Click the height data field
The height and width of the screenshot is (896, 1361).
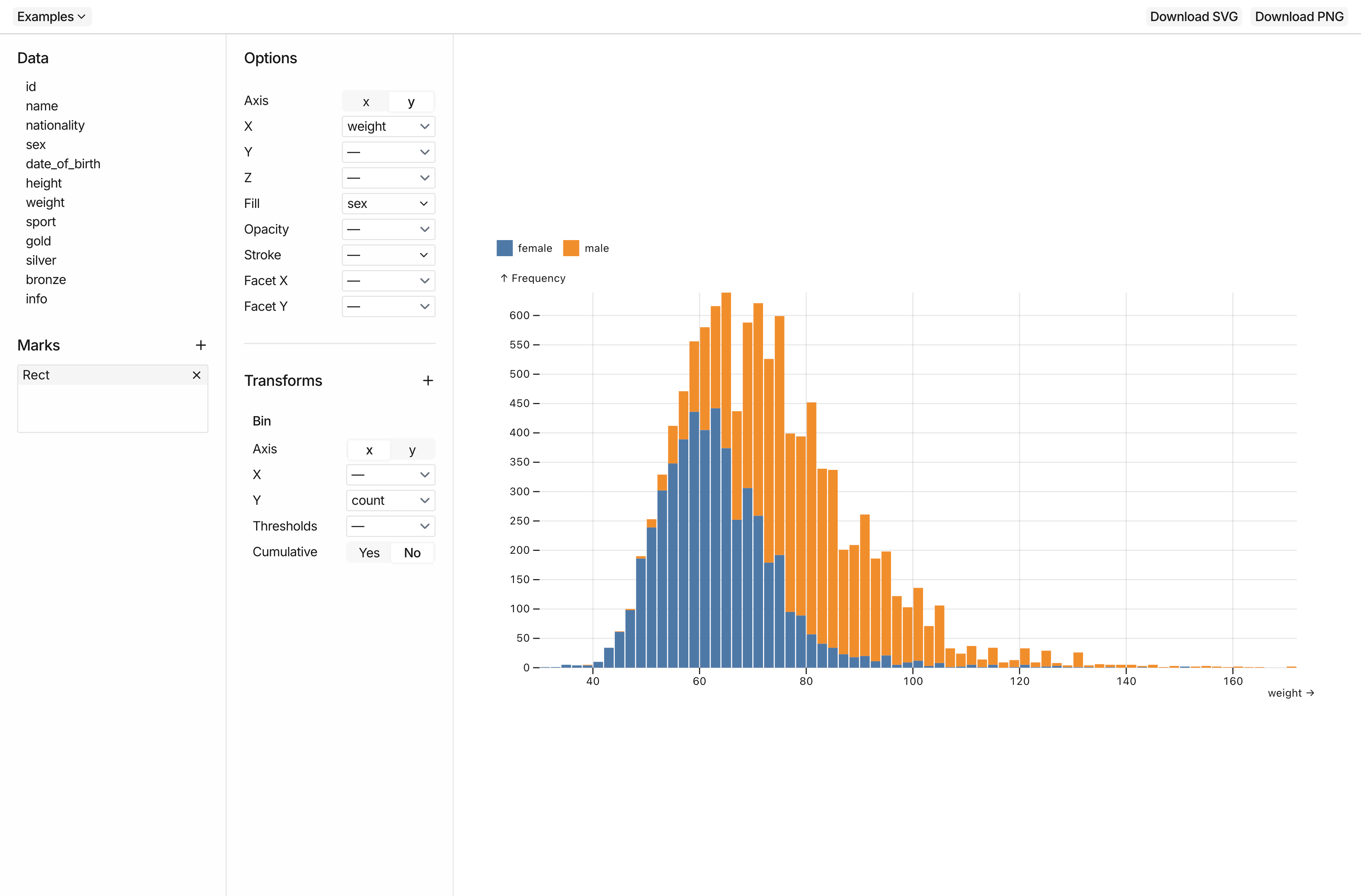point(44,183)
